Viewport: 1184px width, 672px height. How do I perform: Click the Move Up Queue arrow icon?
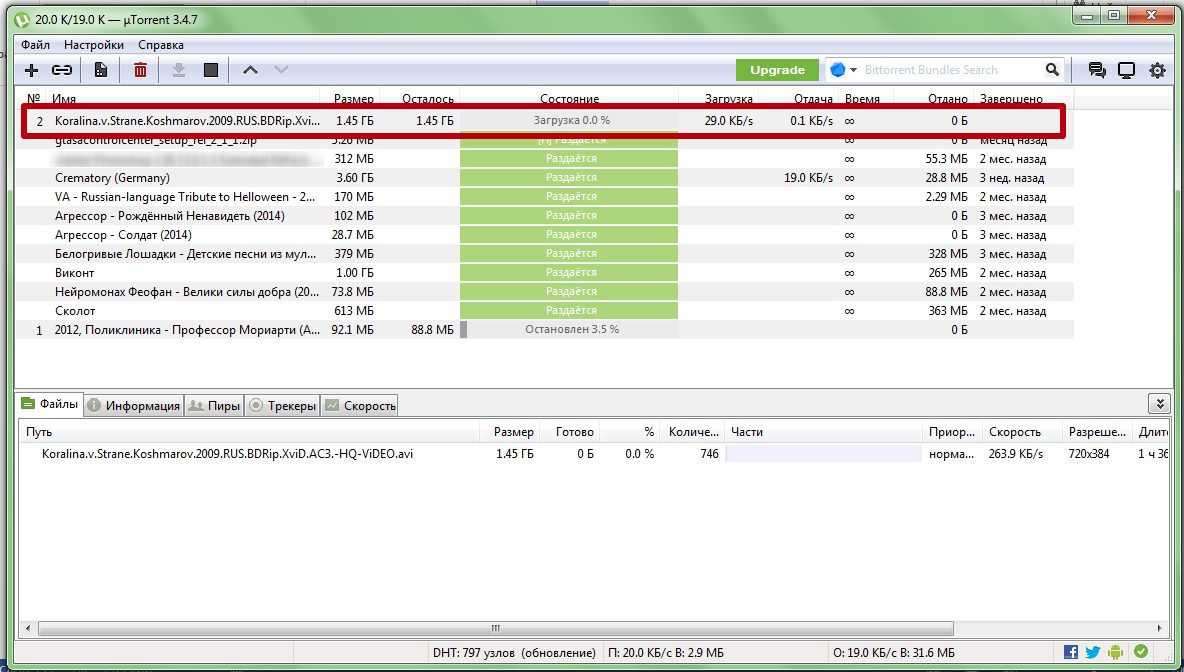[251, 70]
